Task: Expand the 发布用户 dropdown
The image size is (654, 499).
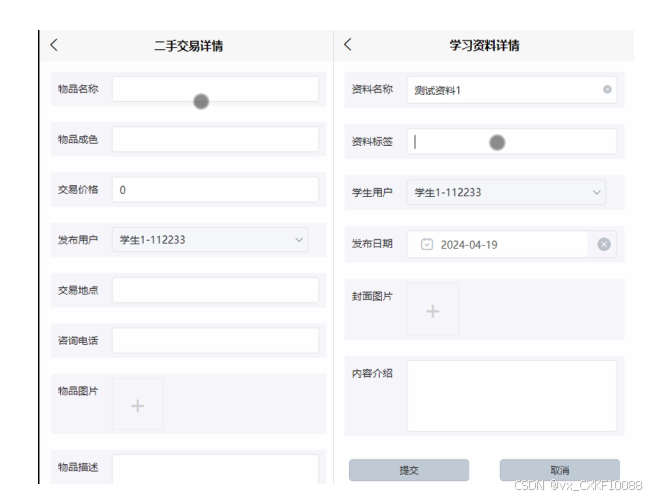Action: click(x=210, y=240)
